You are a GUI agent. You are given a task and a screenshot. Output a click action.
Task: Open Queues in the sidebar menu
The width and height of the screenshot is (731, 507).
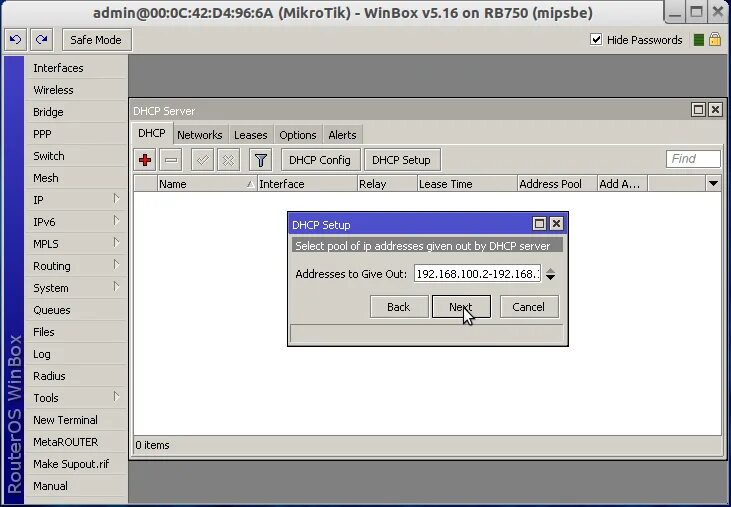click(x=76, y=310)
